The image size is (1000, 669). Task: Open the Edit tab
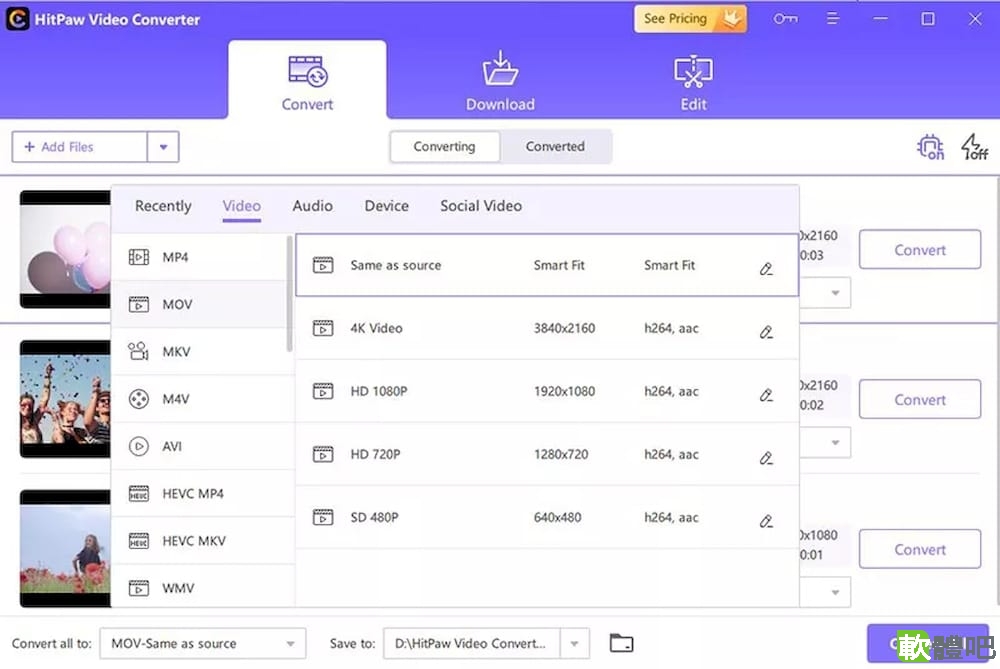(x=693, y=83)
